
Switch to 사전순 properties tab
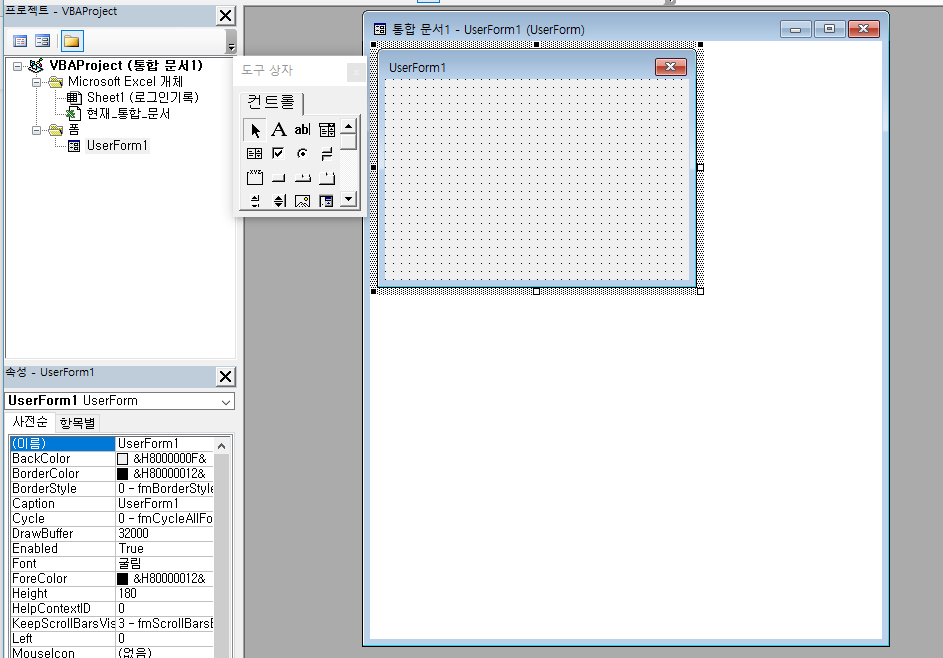pyautogui.click(x=30, y=422)
